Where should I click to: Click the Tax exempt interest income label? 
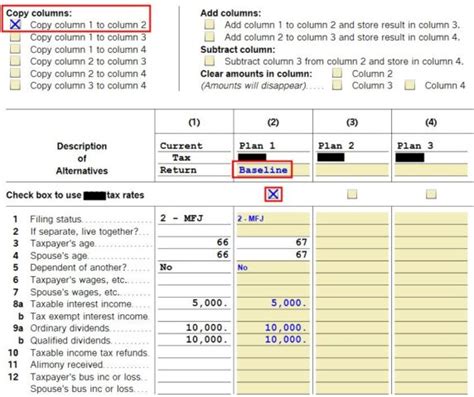click(x=89, y=316)
